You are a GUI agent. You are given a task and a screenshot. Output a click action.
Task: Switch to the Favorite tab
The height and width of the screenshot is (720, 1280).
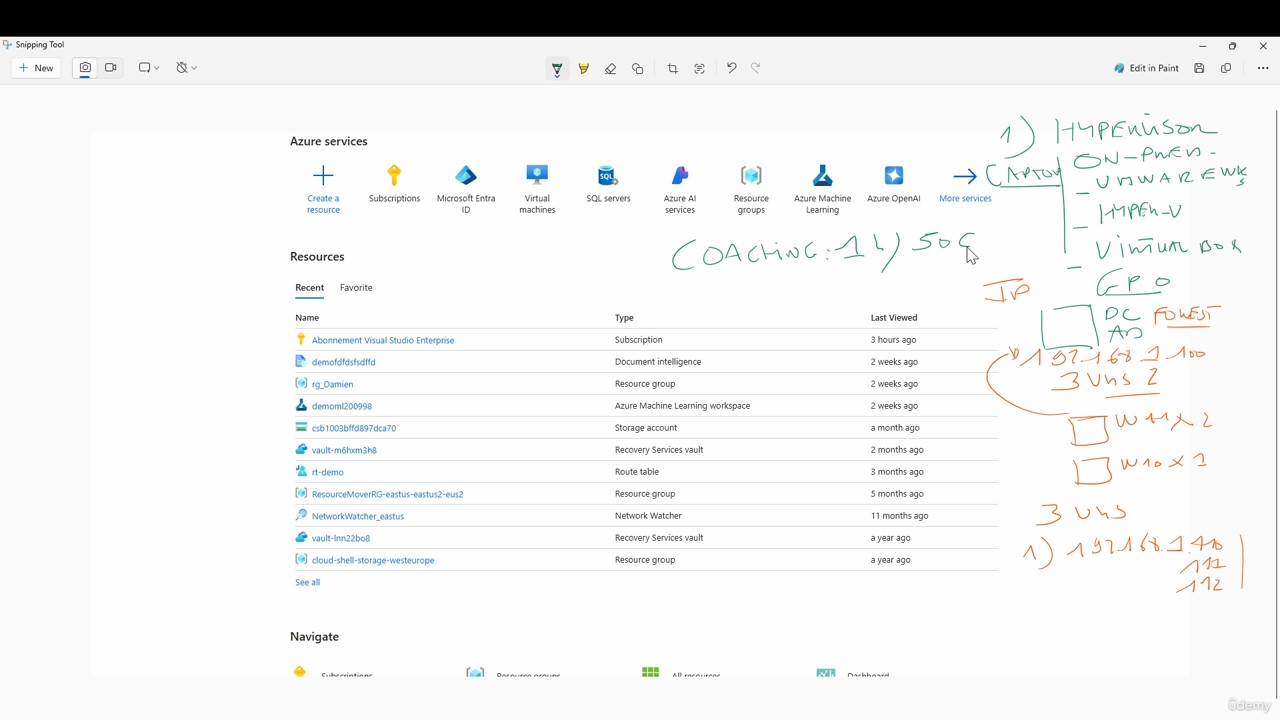tap(356, 288)
